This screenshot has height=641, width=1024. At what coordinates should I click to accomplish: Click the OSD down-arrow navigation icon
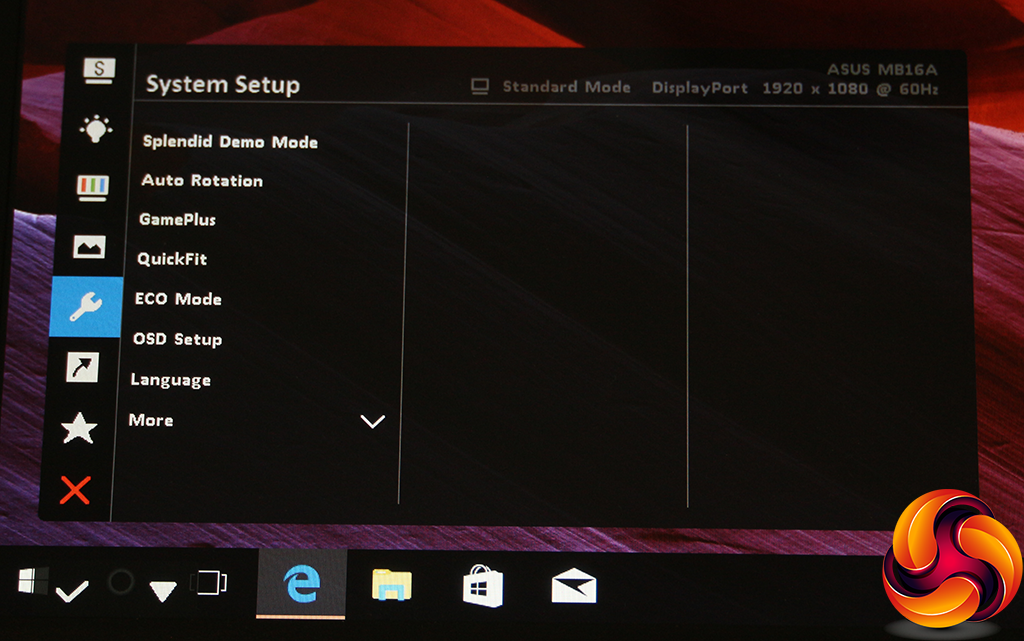click(163, 591)
